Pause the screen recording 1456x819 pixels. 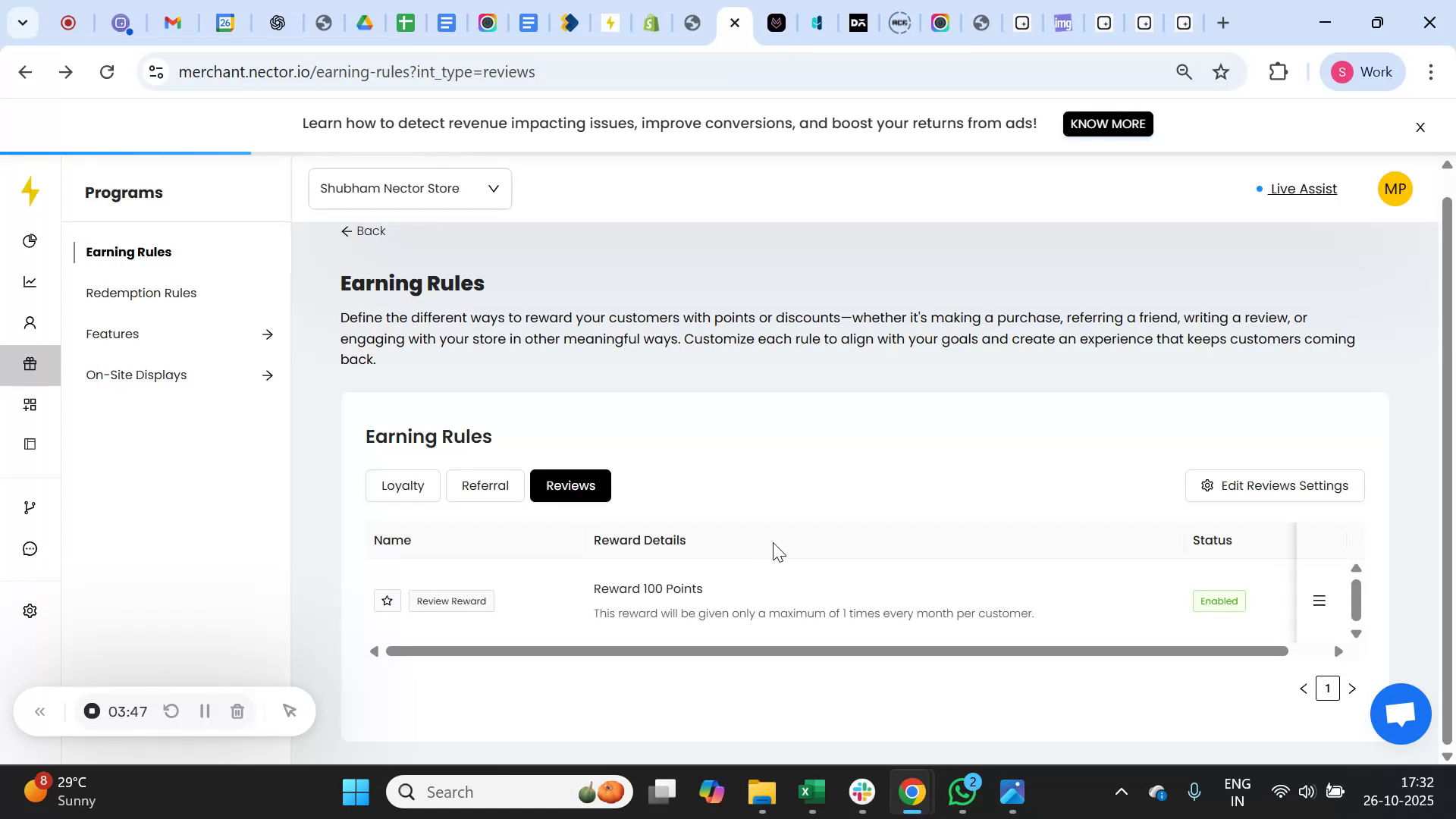pos(204,711)
